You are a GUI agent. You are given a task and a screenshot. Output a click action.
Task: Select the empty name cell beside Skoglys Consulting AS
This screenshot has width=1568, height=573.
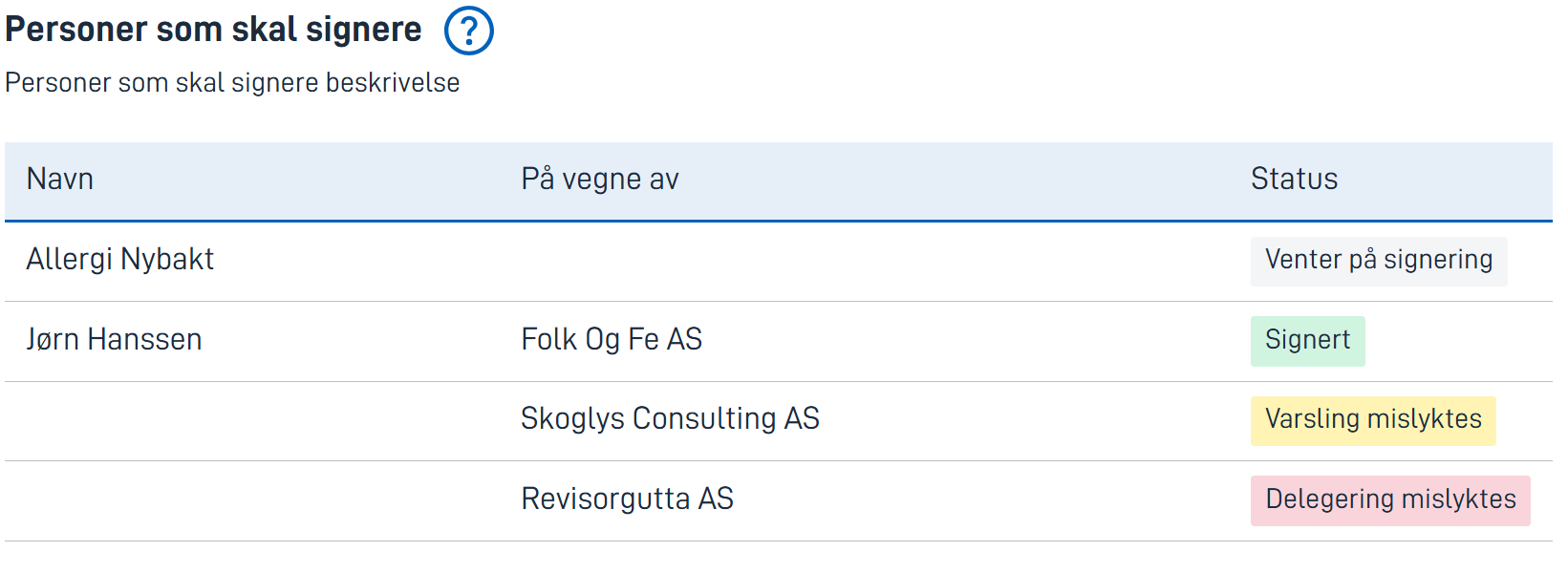tap(252, 421)
